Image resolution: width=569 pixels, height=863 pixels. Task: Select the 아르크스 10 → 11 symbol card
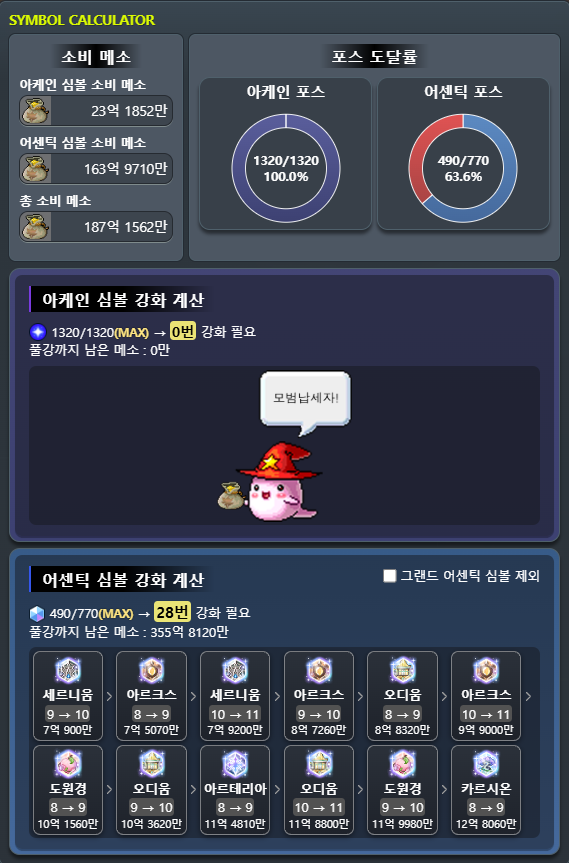(x=486, y=696)
